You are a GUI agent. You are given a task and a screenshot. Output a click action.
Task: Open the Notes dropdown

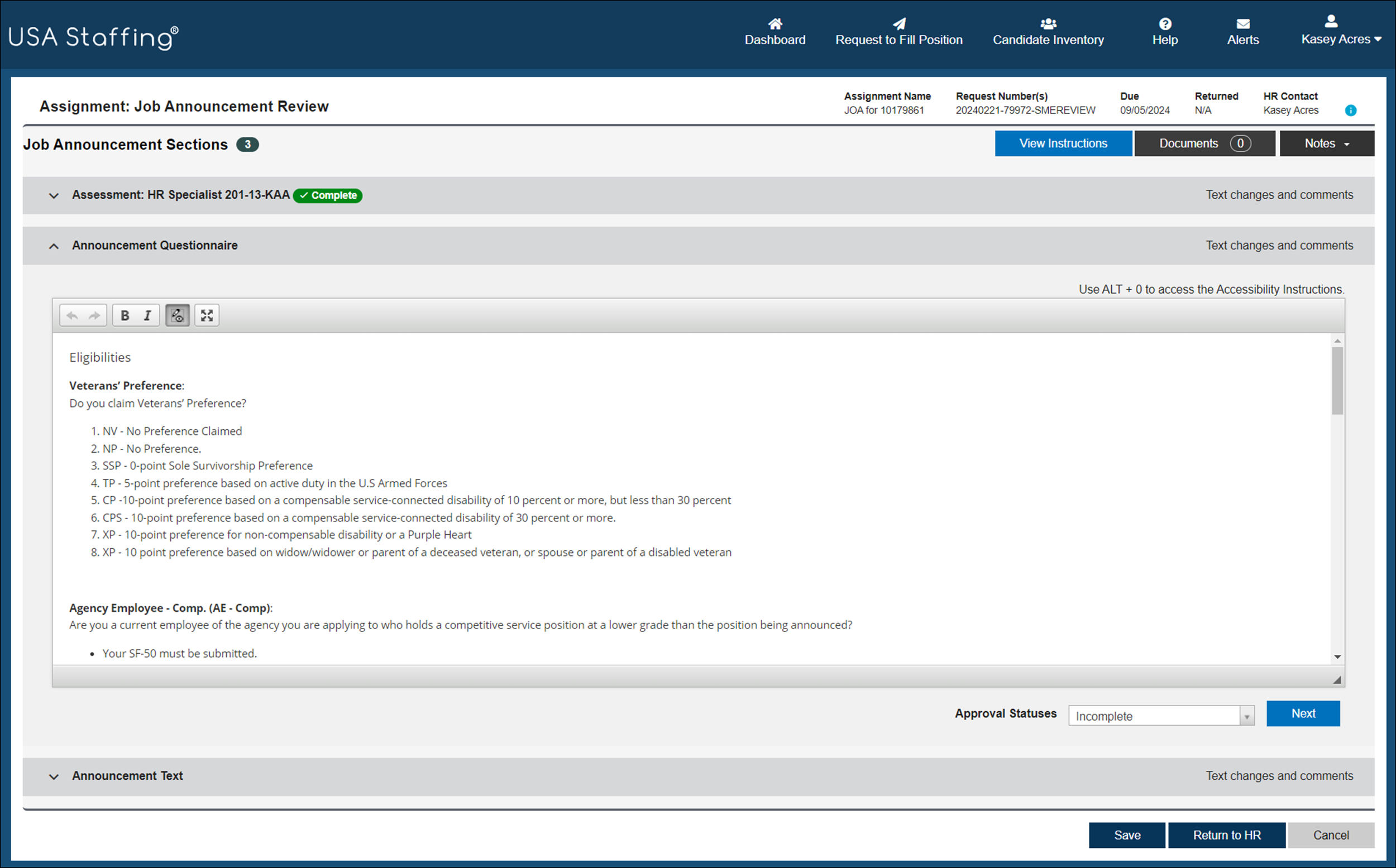[1327, 143]
